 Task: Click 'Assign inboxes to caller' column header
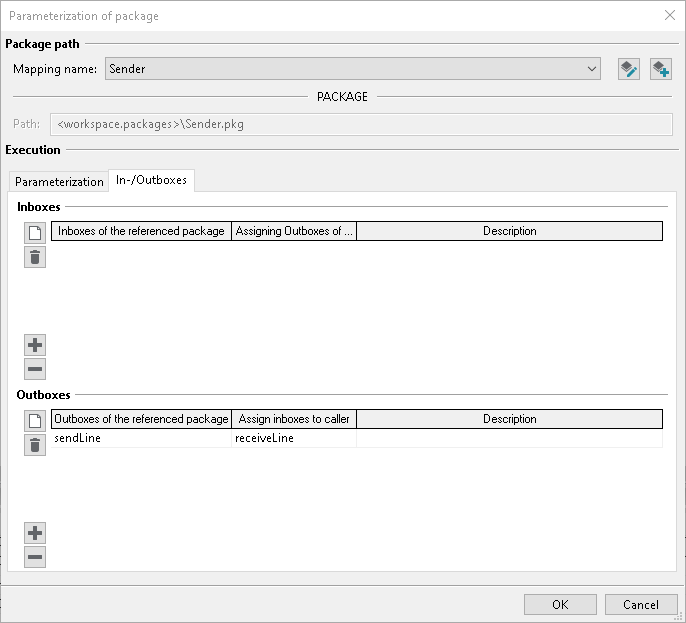coord(294,419)
